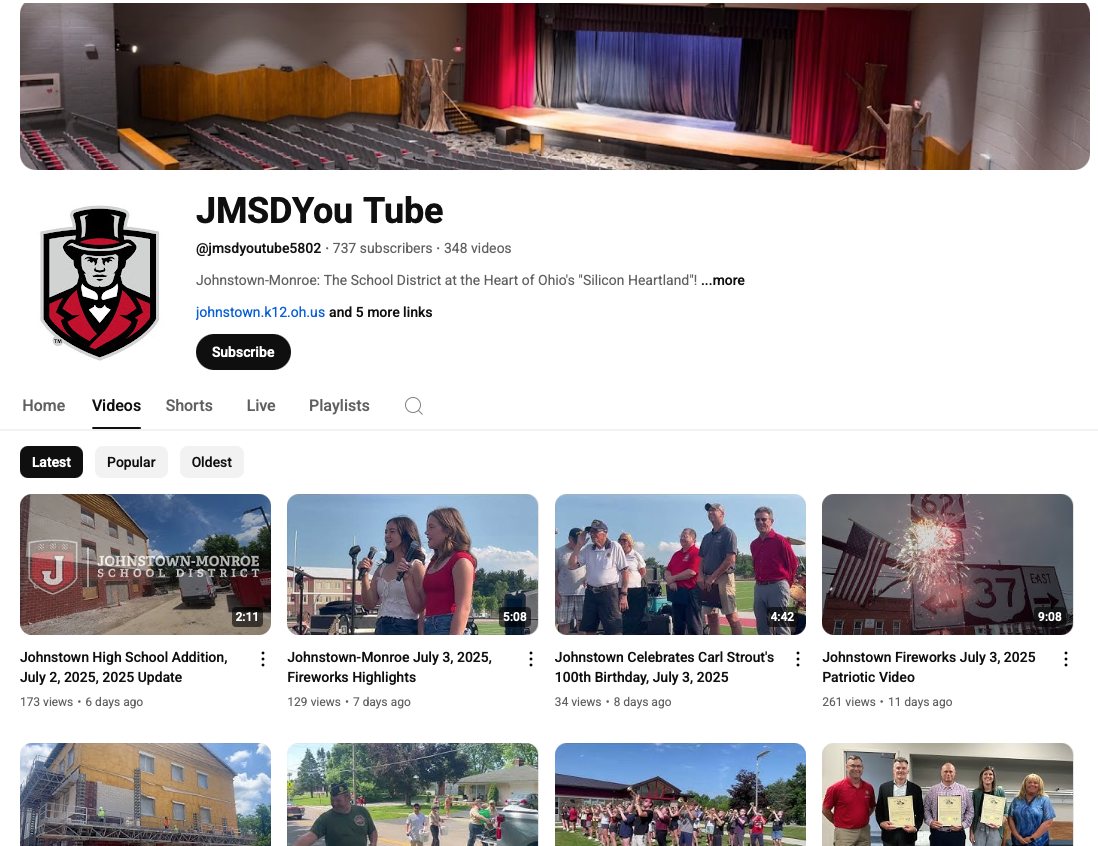The image size is (1098, 846).
Task: Click the channel search magnifier icon
Action: coord(414,405)
